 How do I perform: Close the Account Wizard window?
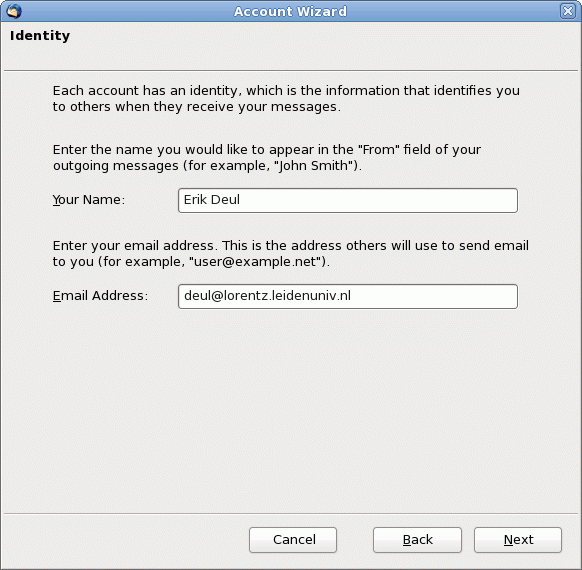click(568, 11)
